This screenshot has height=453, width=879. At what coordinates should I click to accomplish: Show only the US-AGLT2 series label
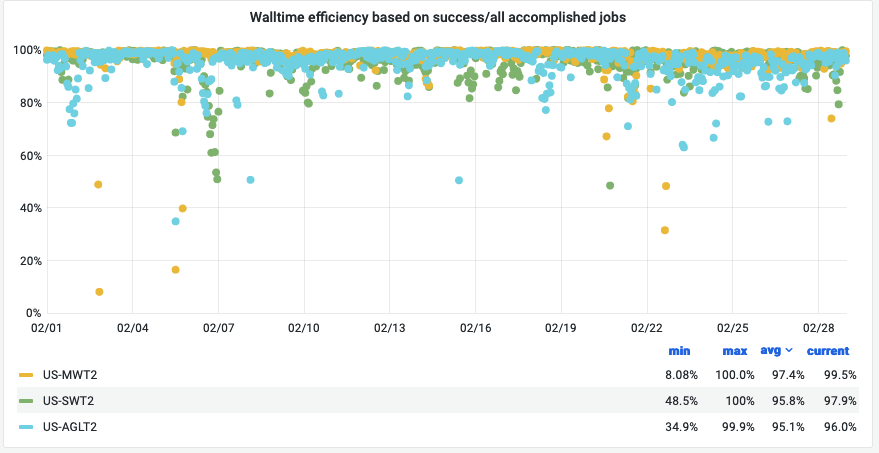(x=71, y=427)
